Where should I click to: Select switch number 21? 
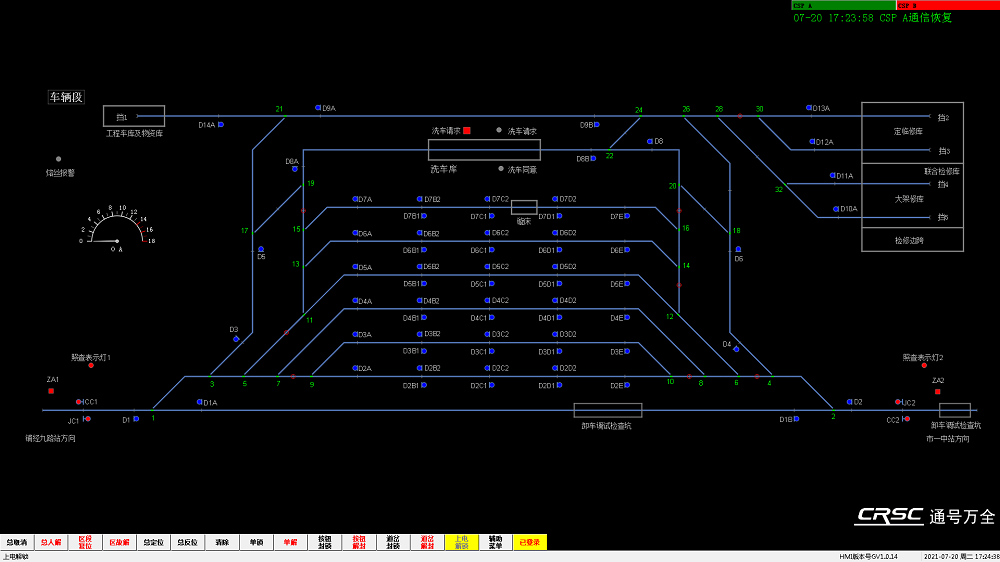[x=279, y=109]
